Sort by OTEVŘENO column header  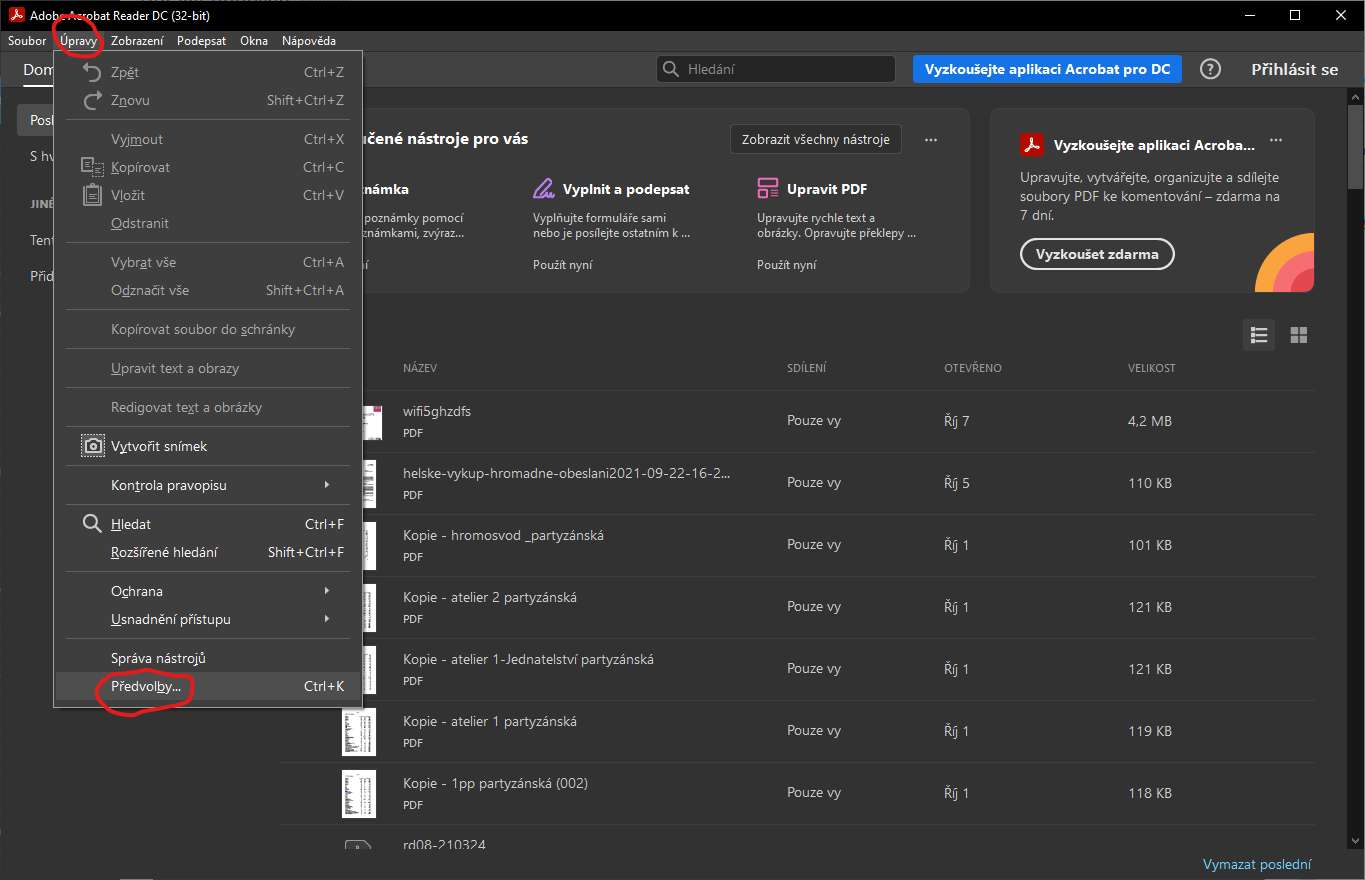[x=973, y=368]
